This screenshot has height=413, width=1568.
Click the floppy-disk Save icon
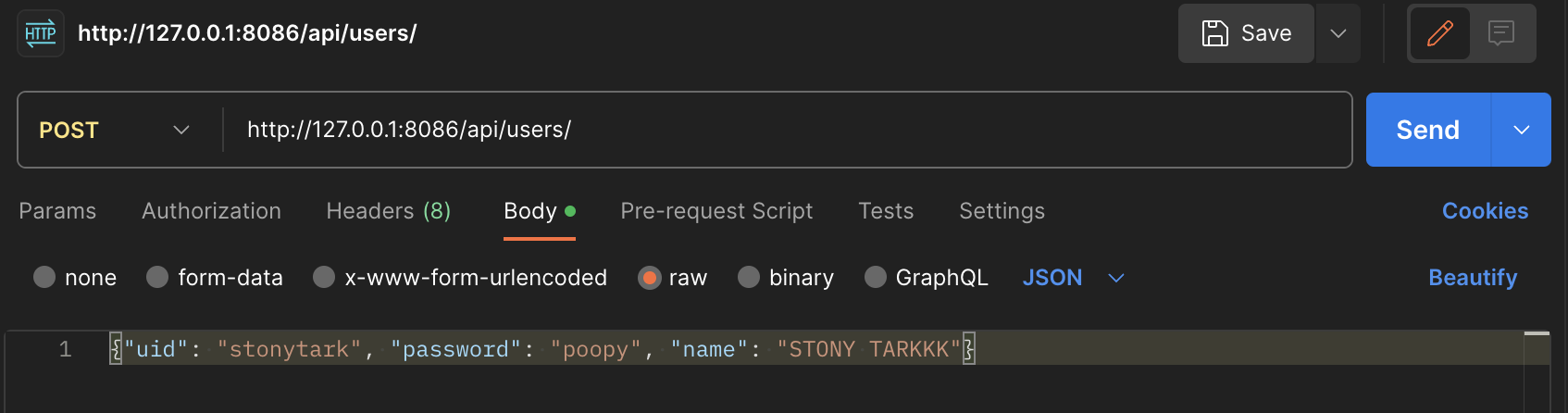tap(1214, 33)
